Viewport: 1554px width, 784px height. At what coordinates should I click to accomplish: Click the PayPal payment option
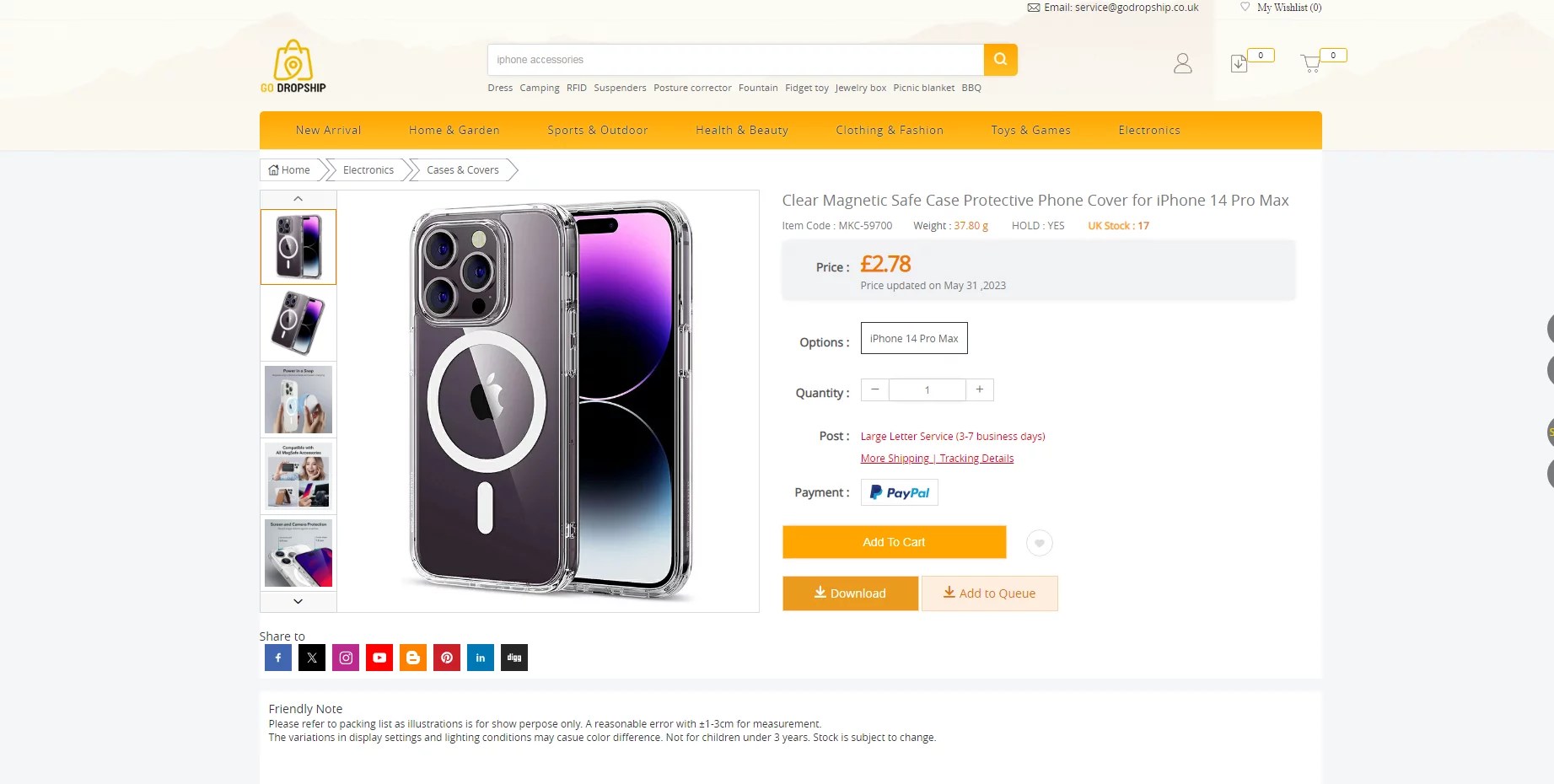point(899,492)
